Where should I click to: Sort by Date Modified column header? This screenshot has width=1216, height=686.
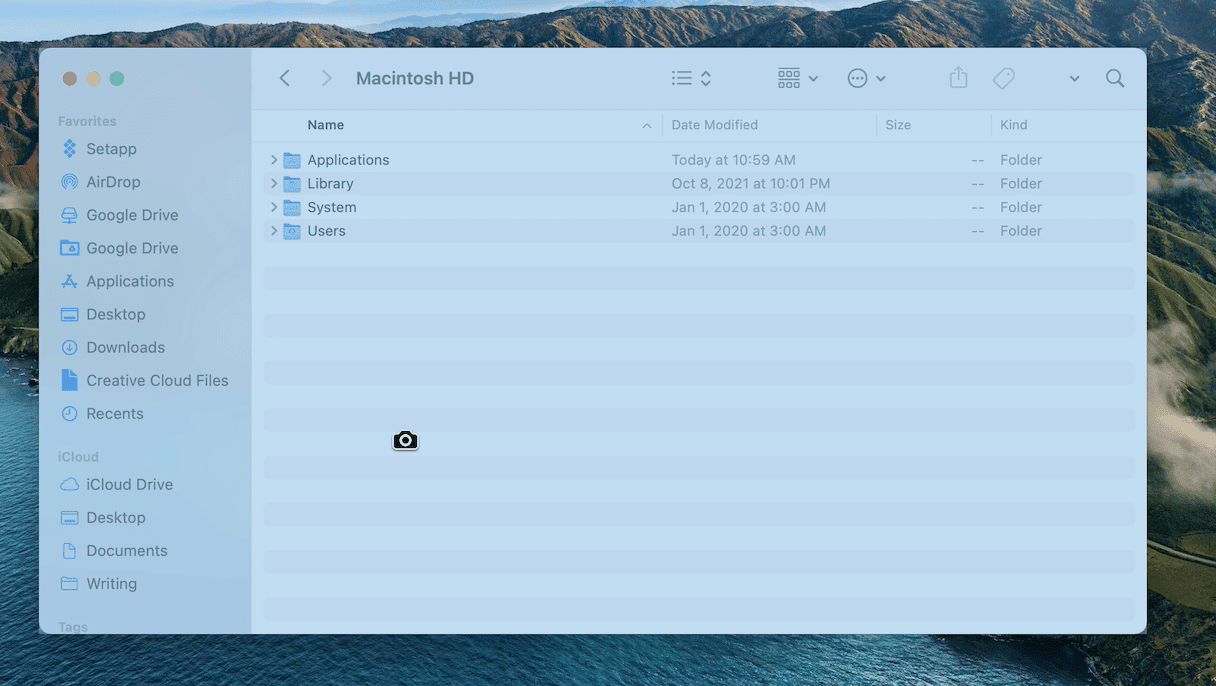pyautogui.click(x=714, y=125)
